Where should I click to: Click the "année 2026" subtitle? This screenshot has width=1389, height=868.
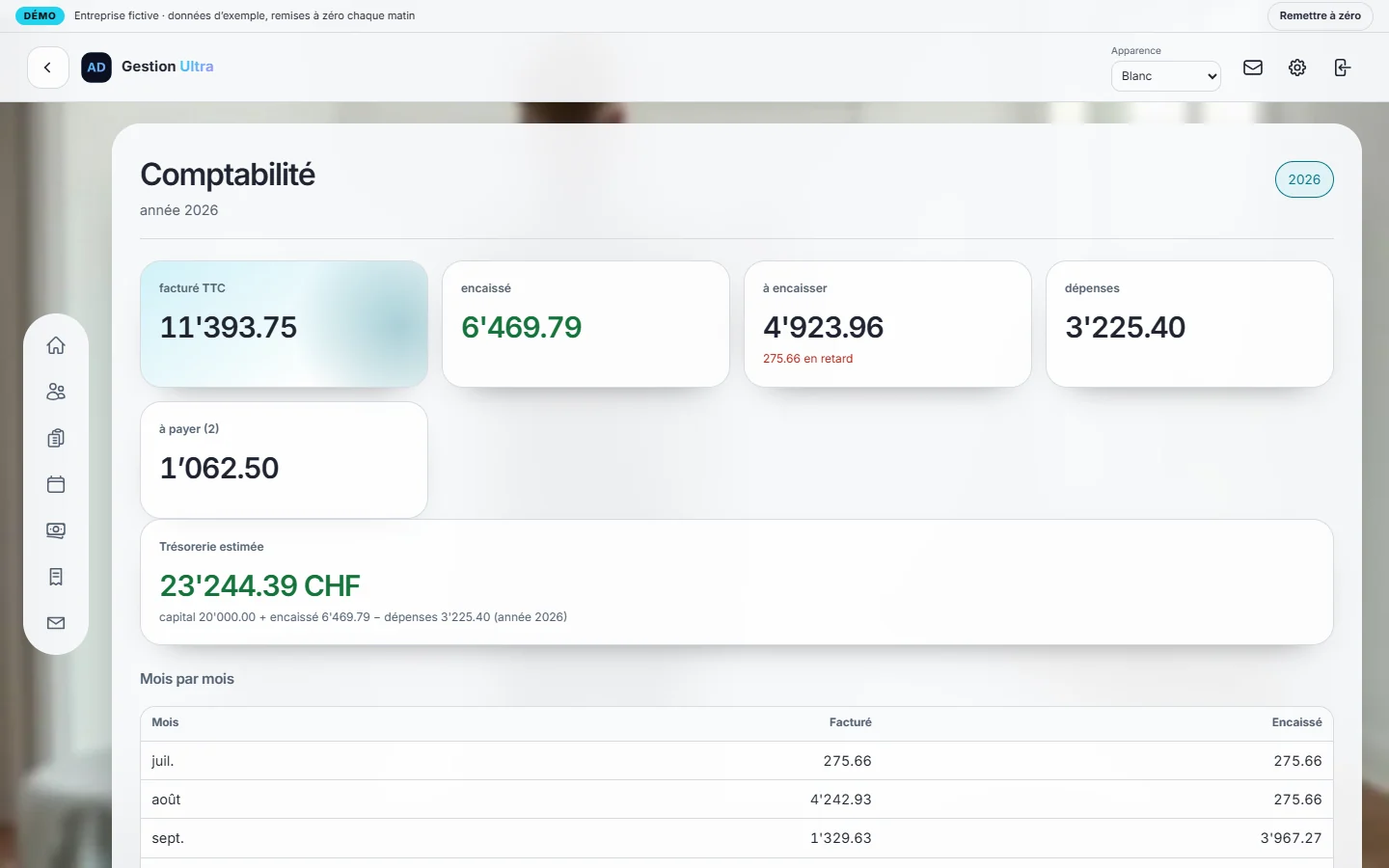coord(179,210)
